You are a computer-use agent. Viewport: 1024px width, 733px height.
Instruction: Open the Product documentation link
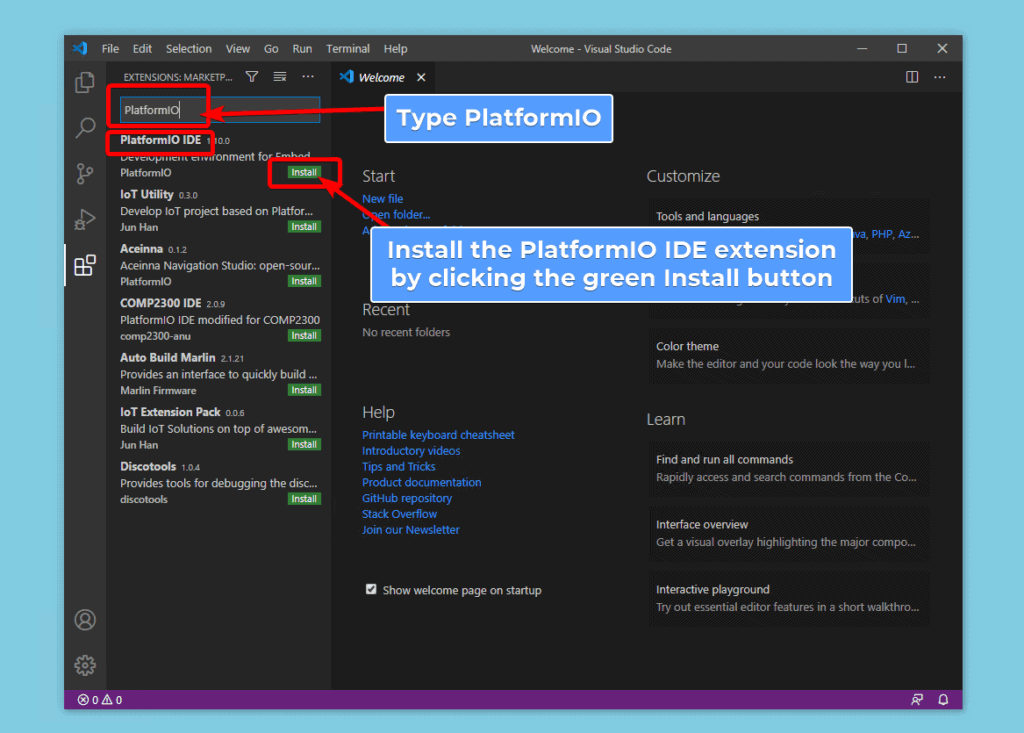coord(421,482)
